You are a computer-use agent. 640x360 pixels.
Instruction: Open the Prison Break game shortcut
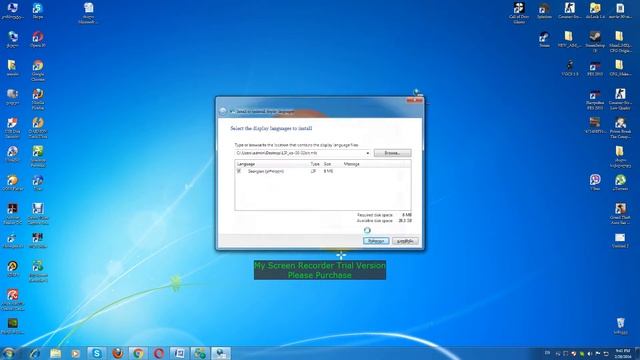click(x=620, y=127)
